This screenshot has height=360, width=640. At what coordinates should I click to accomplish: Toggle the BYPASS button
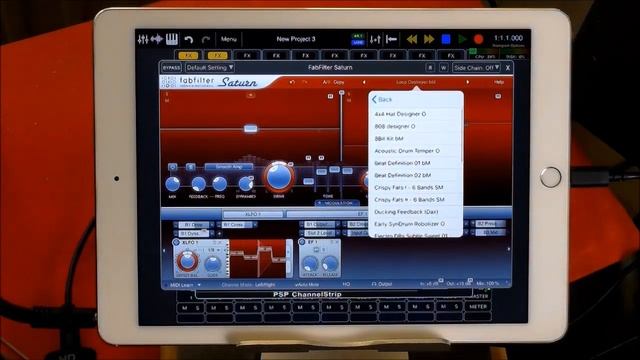click(171, 68)
